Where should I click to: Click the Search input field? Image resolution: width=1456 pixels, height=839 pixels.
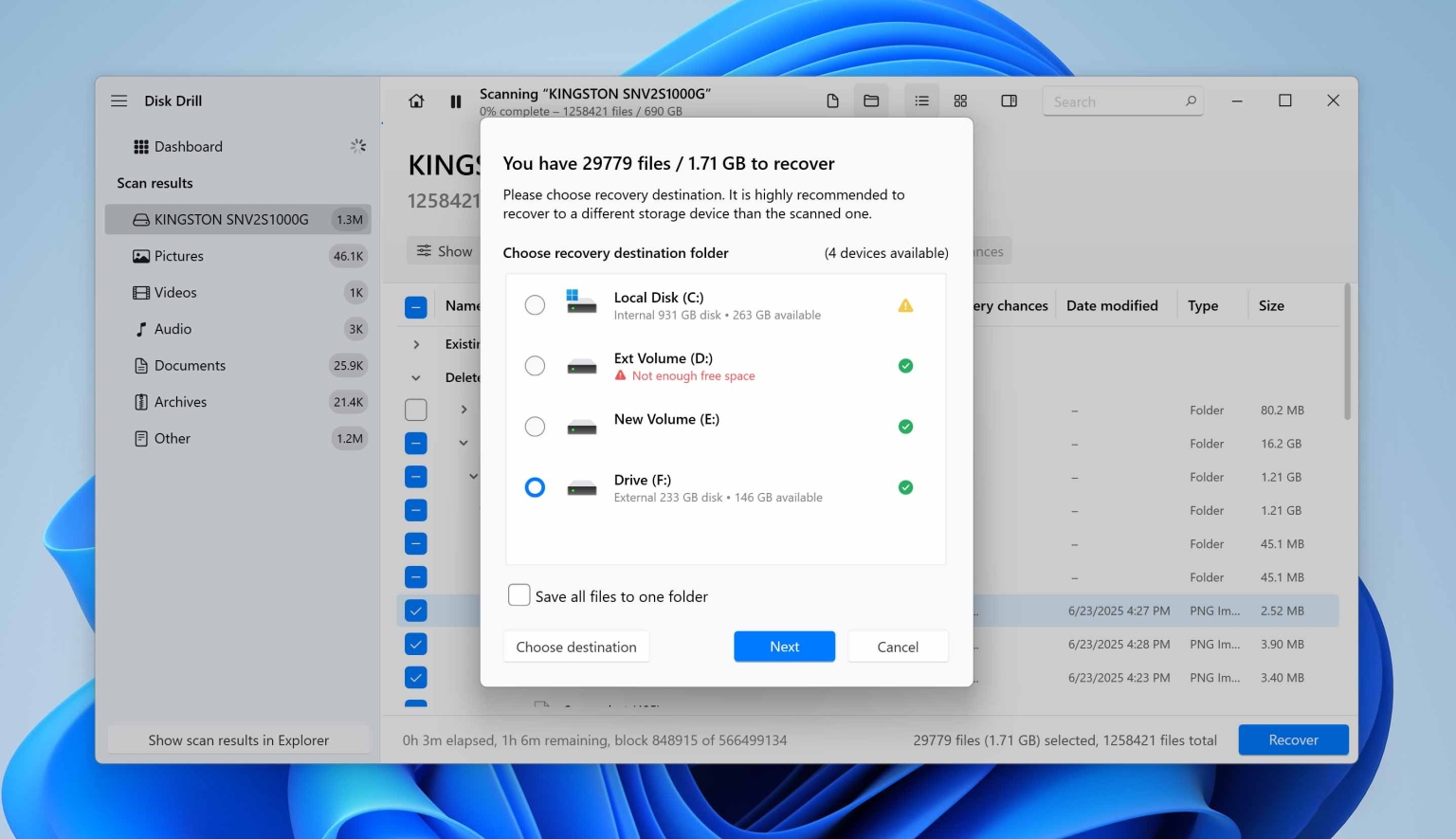1114,101
